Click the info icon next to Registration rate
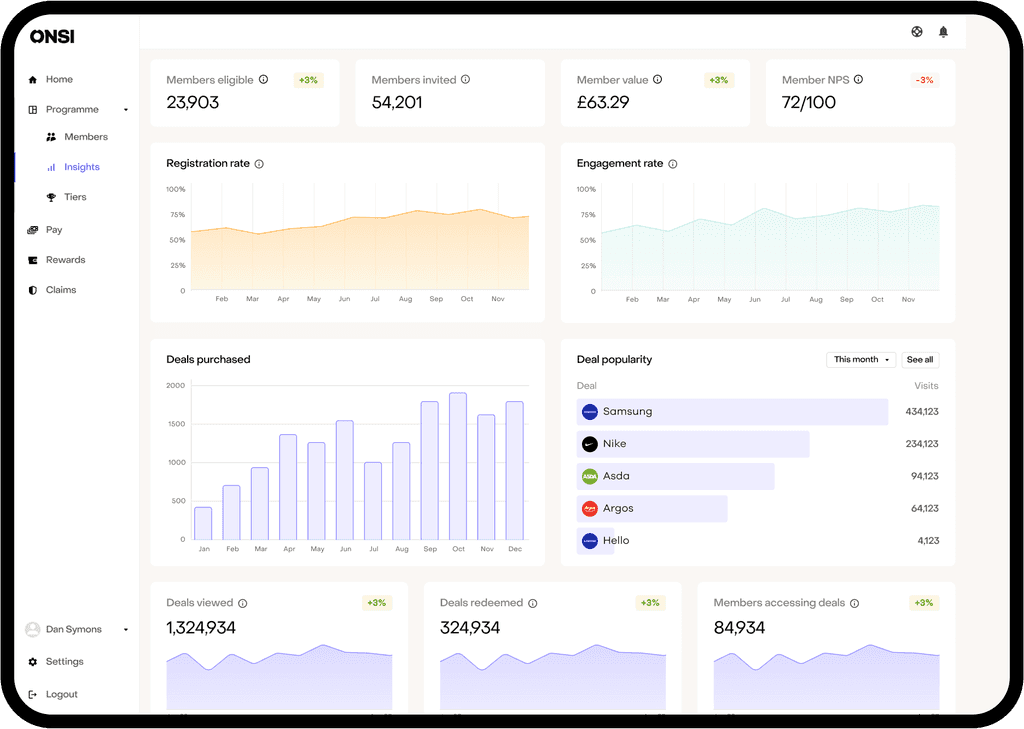 pyautogui.click(x=260, y=164)
